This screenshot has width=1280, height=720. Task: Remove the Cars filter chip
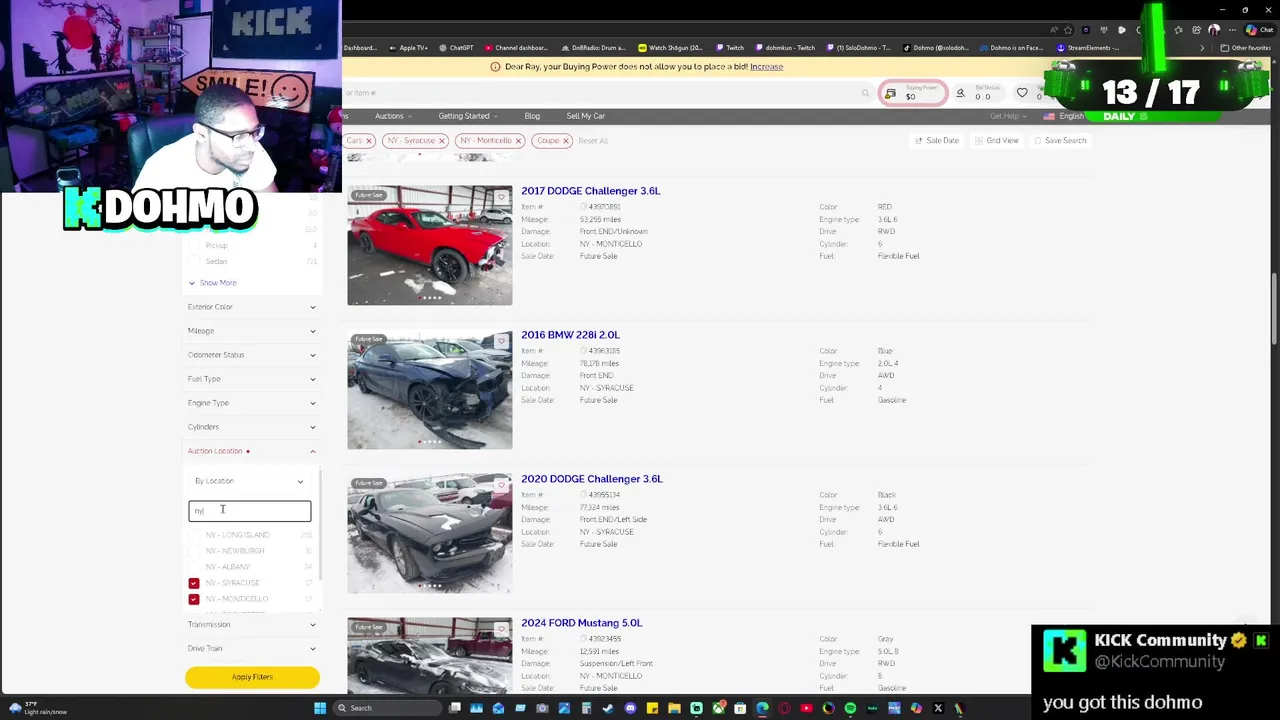click(369, 141)
